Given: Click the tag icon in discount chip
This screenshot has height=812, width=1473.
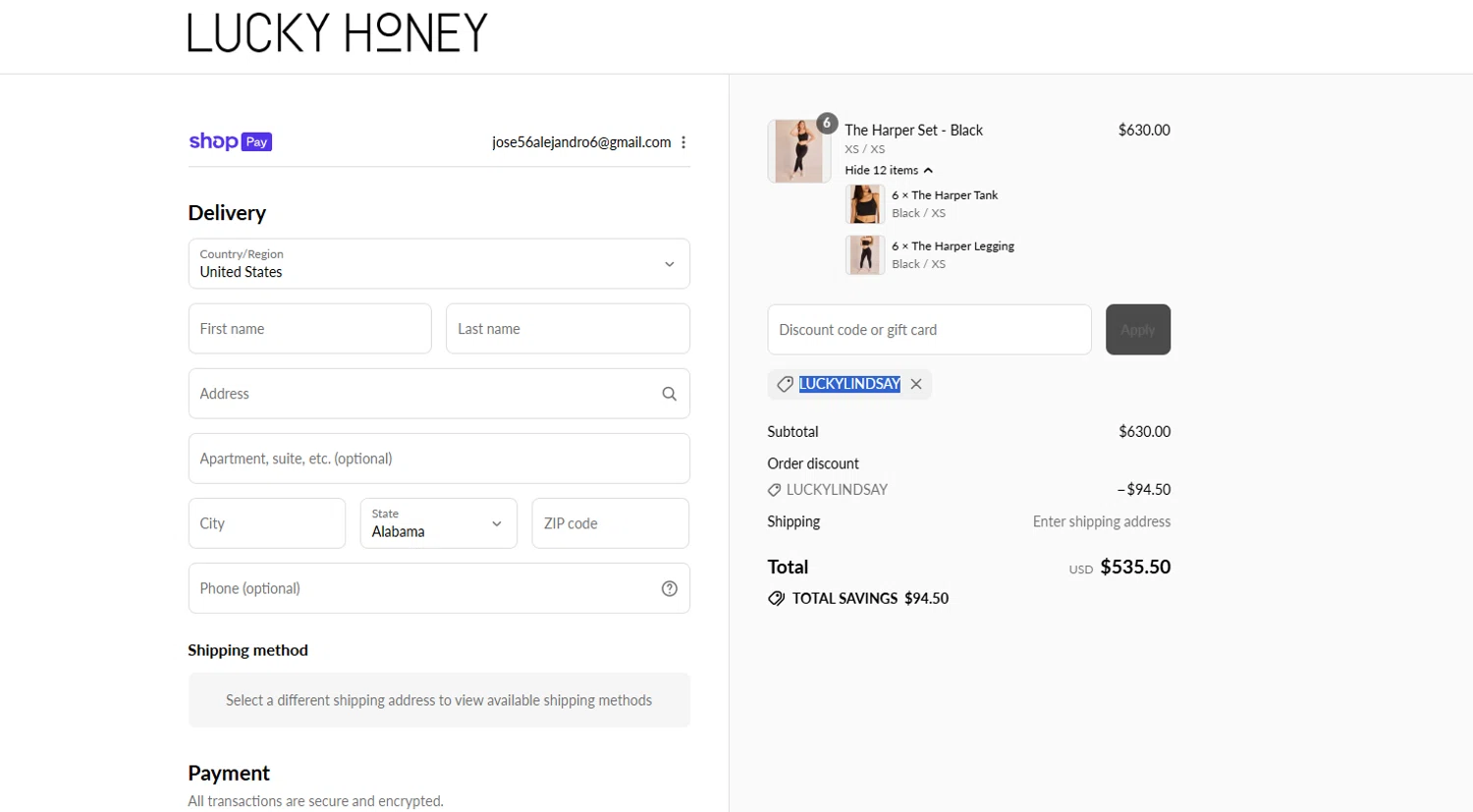Looking at the screenshot, I should point(785,384).
